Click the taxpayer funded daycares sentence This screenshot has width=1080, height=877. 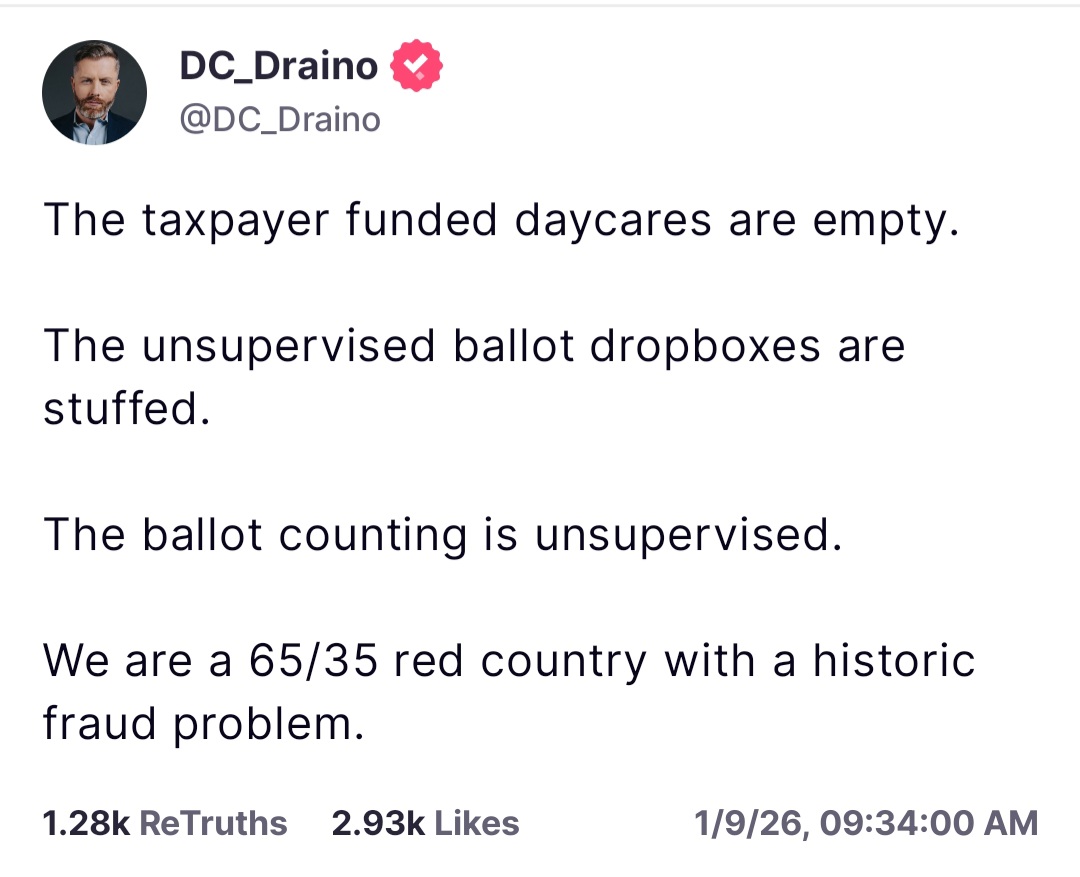coord(501,221)
